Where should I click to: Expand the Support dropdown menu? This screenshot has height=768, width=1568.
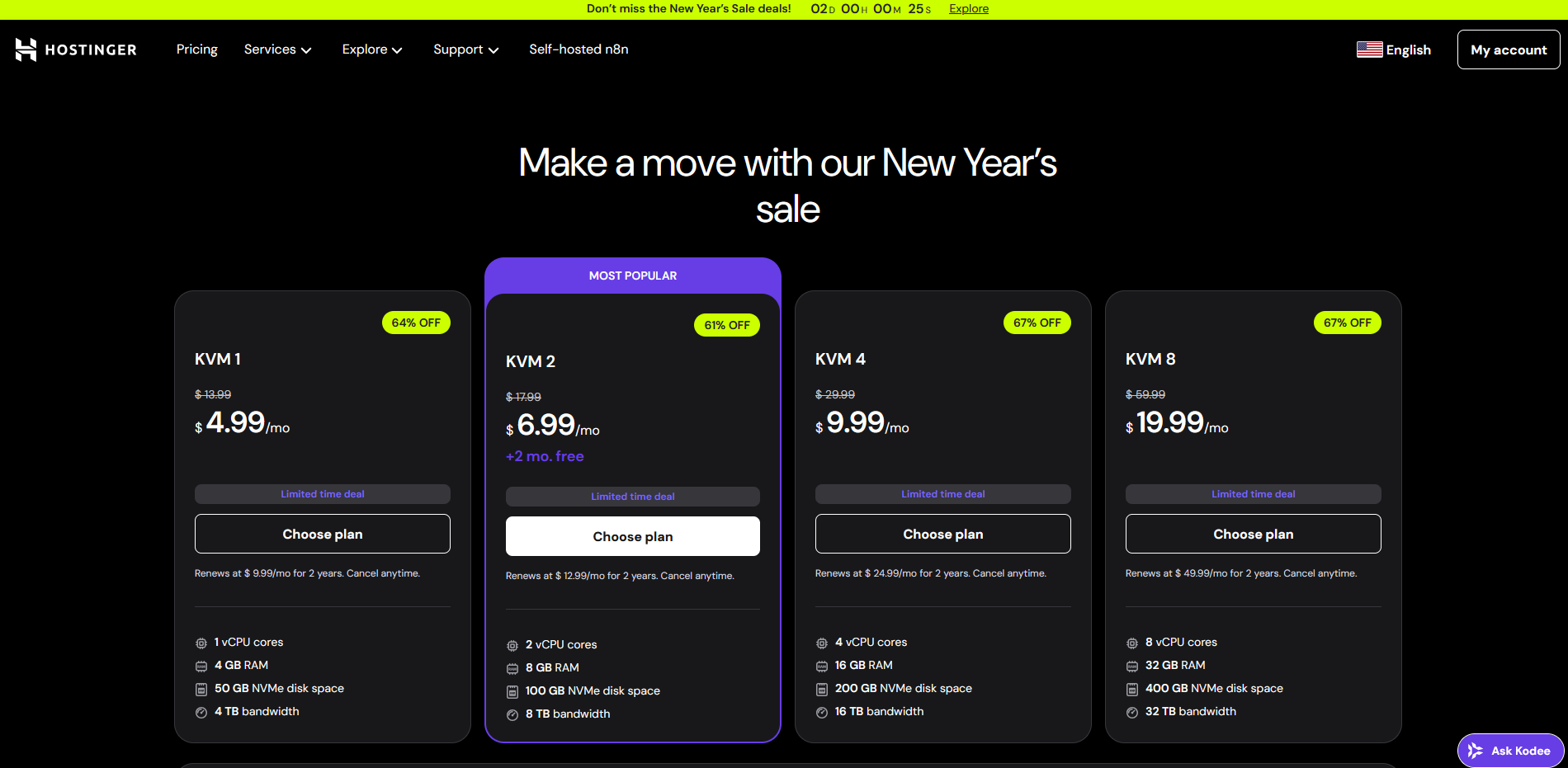pyautogui.click(x=466, y=49)
